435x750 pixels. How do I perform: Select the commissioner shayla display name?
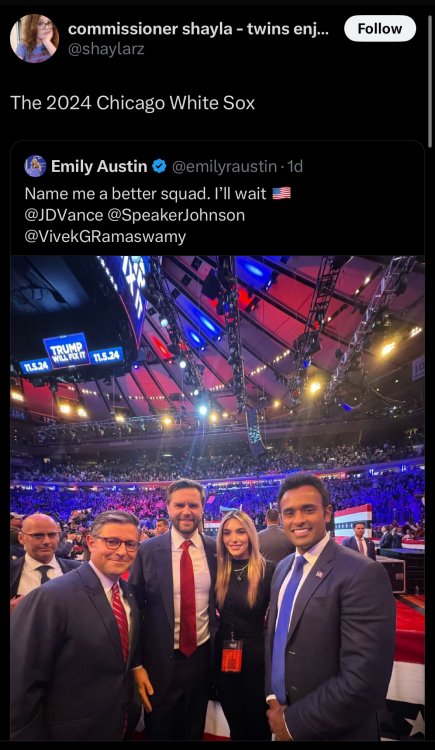coord(198,29)
